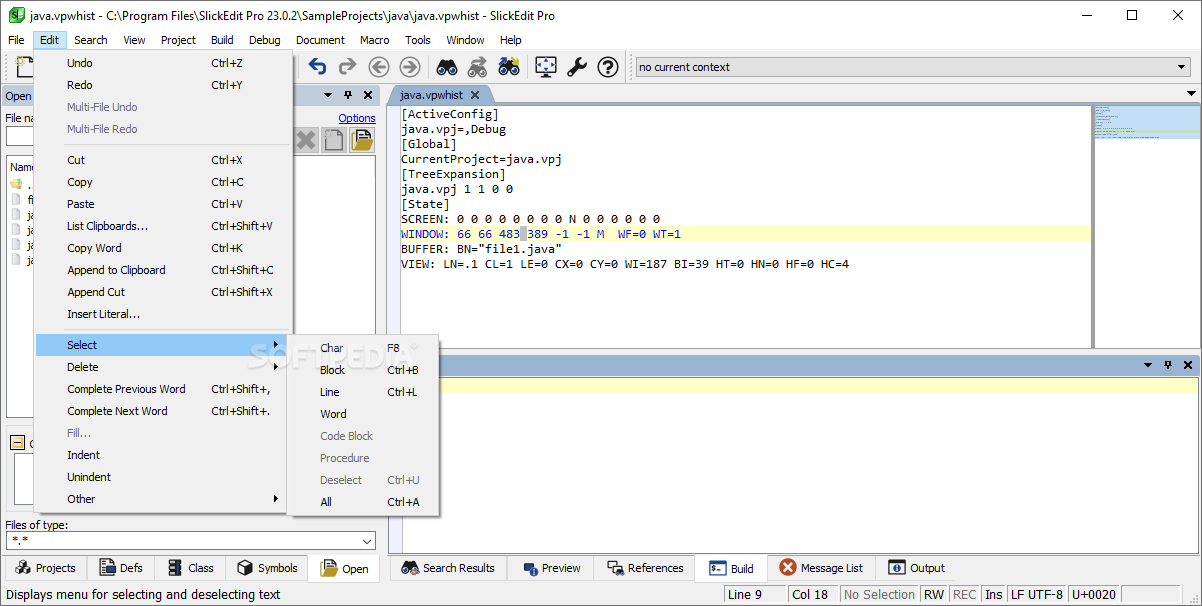Close the java.vpwhist editor tab
This screenshot has width=1202, height=606.
tap(475, 95)
